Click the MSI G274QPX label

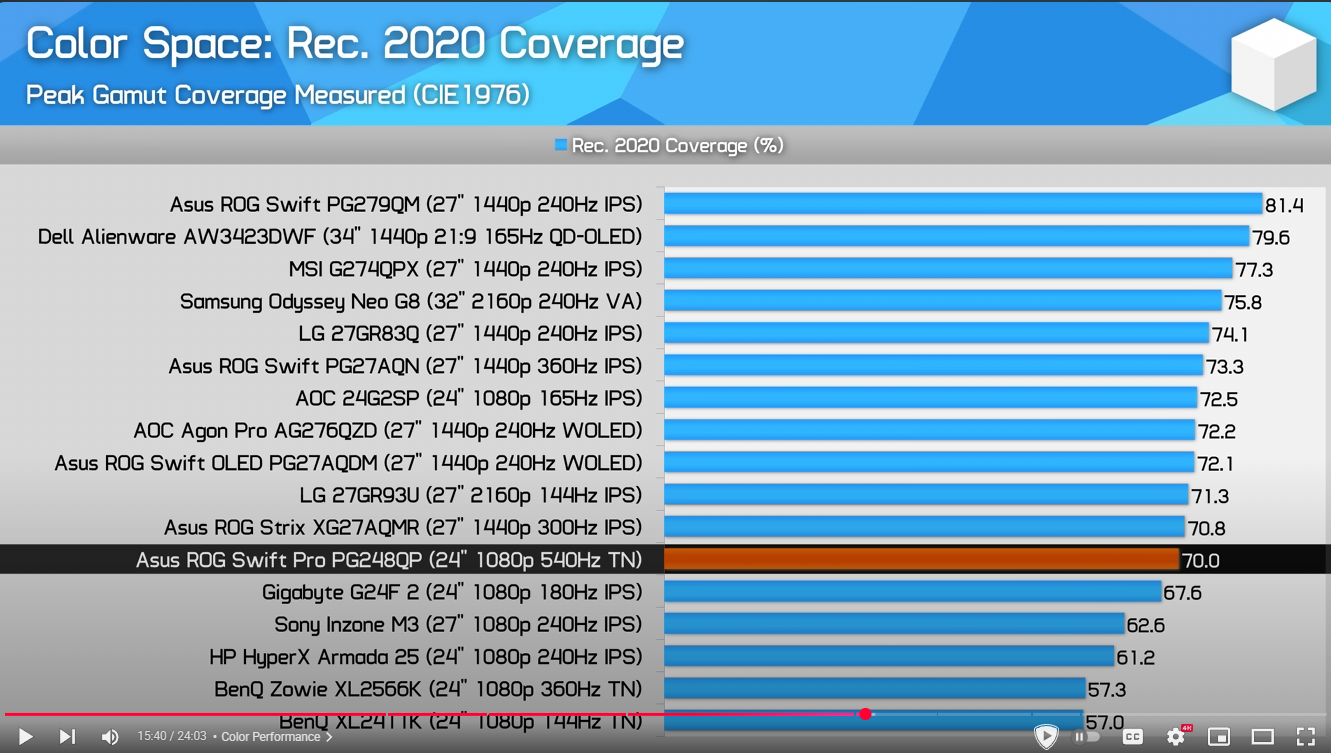[x=465, y=269]
